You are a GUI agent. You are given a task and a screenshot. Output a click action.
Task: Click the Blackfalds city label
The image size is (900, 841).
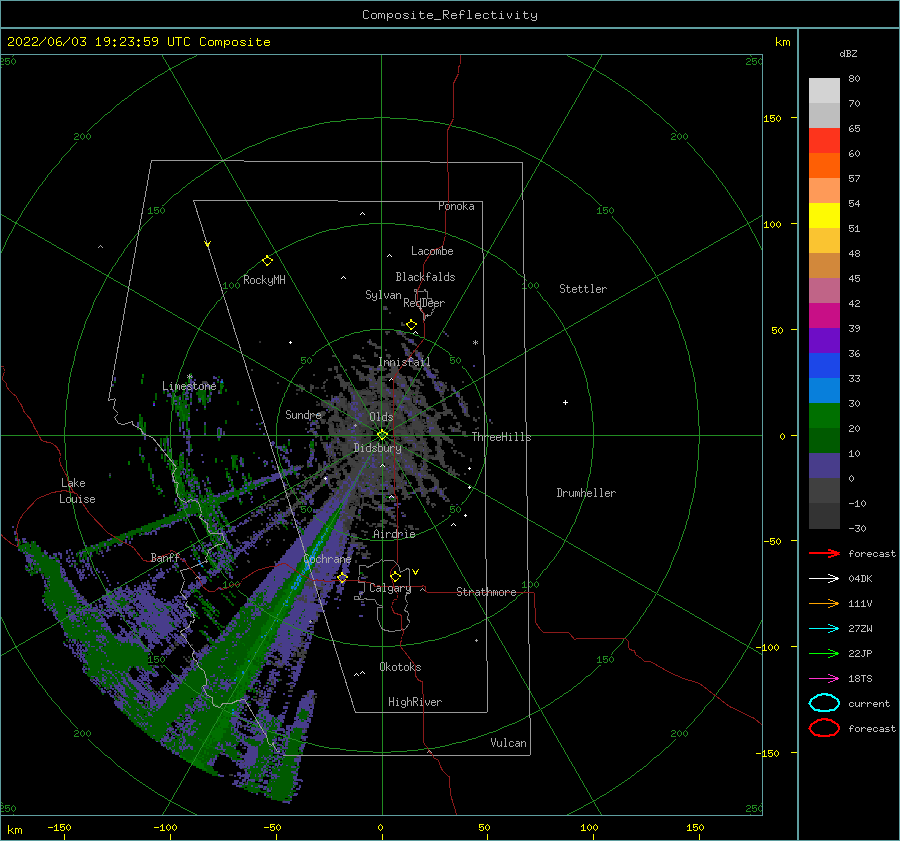coord(425,277)
